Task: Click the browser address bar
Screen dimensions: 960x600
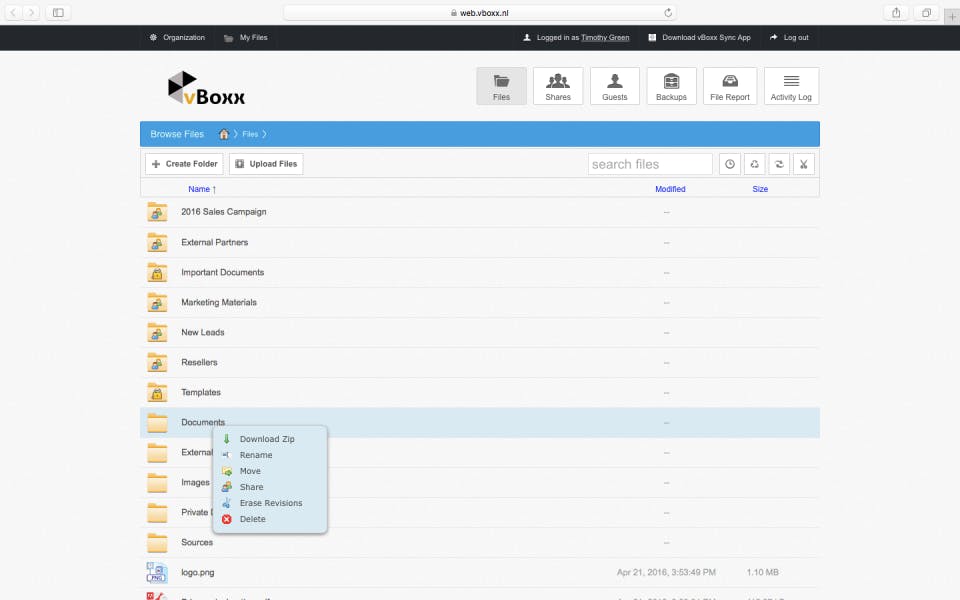Action: 479,12
